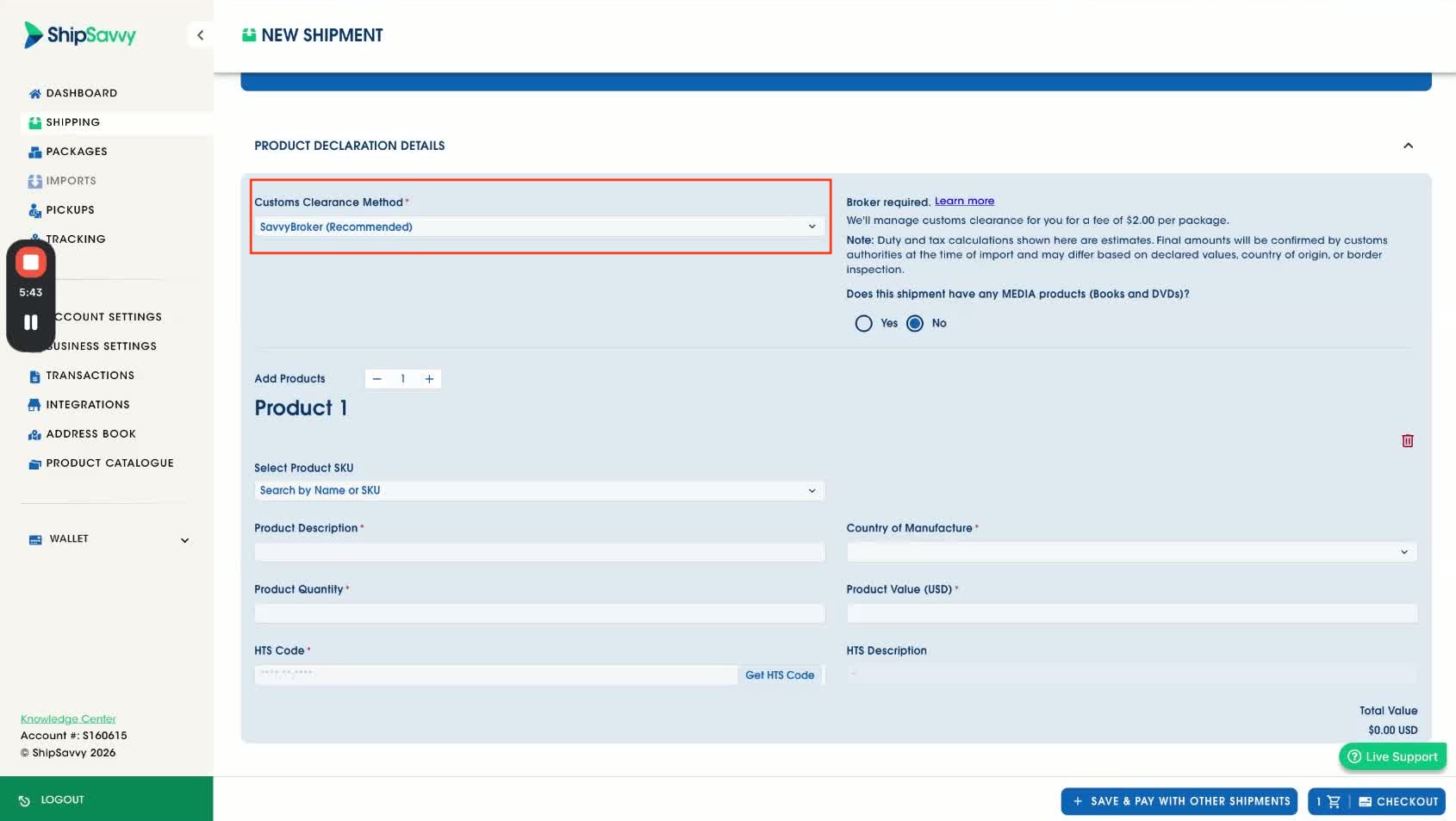Open Account Settings in sidebar
Image resolution: width=1456 pixels, height=821 pixels.
click(x=109, y=317)
